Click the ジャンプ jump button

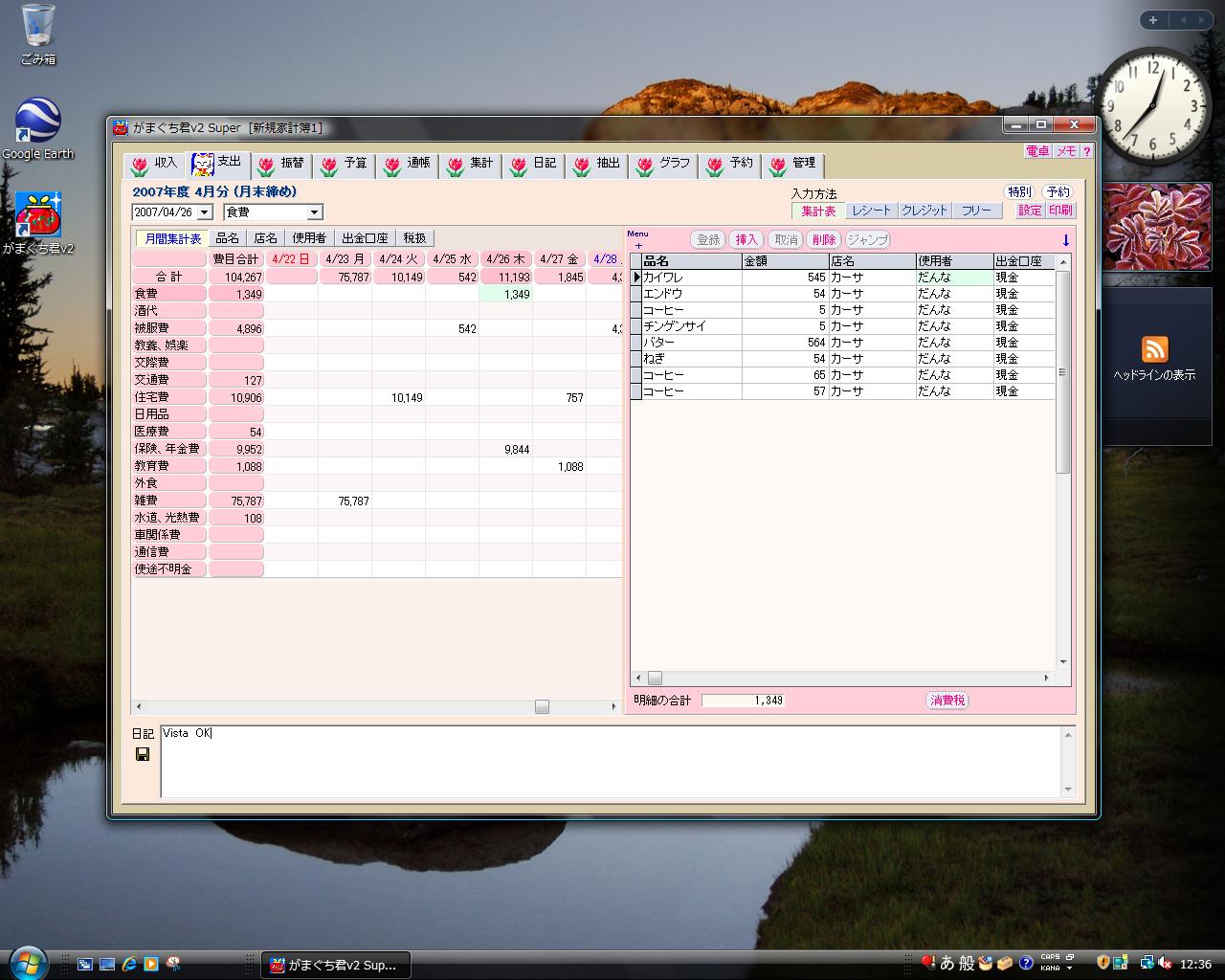[868, 240]
